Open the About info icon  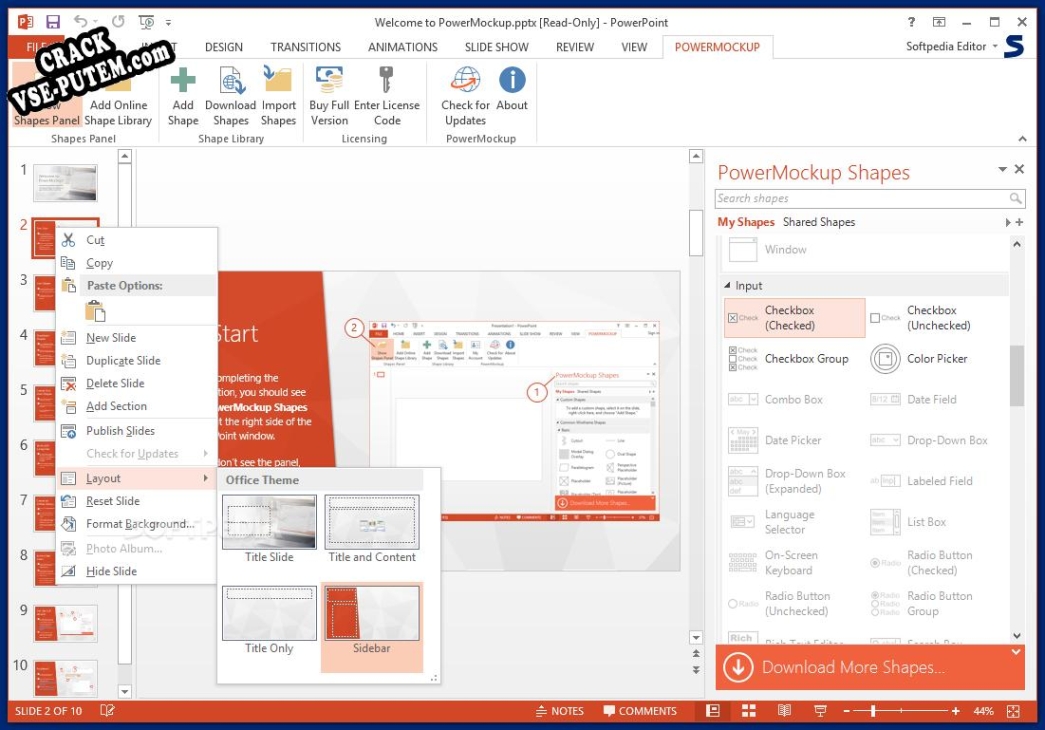[x=512, y=80]
